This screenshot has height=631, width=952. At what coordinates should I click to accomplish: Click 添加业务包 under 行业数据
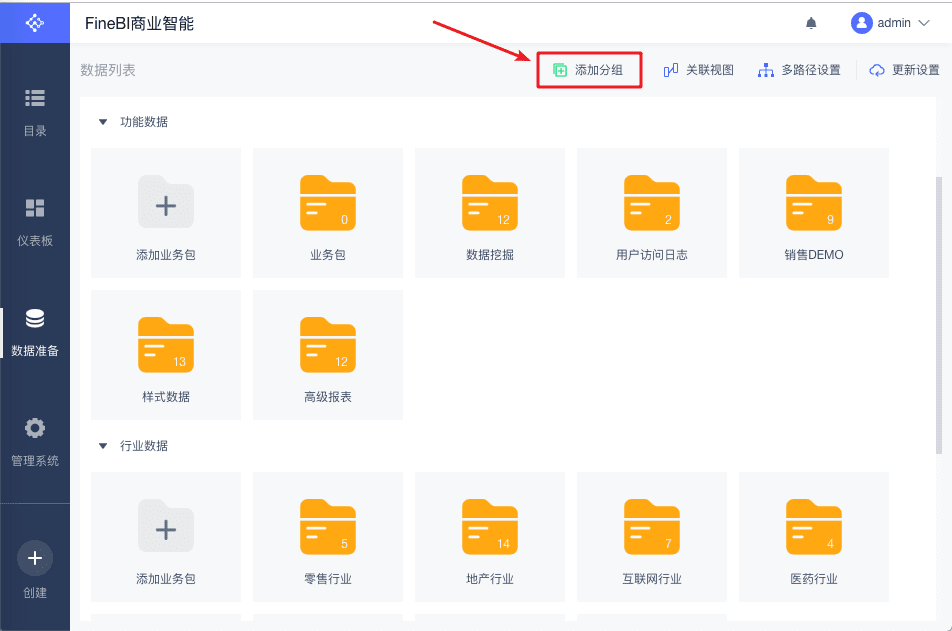coord(166,537)
